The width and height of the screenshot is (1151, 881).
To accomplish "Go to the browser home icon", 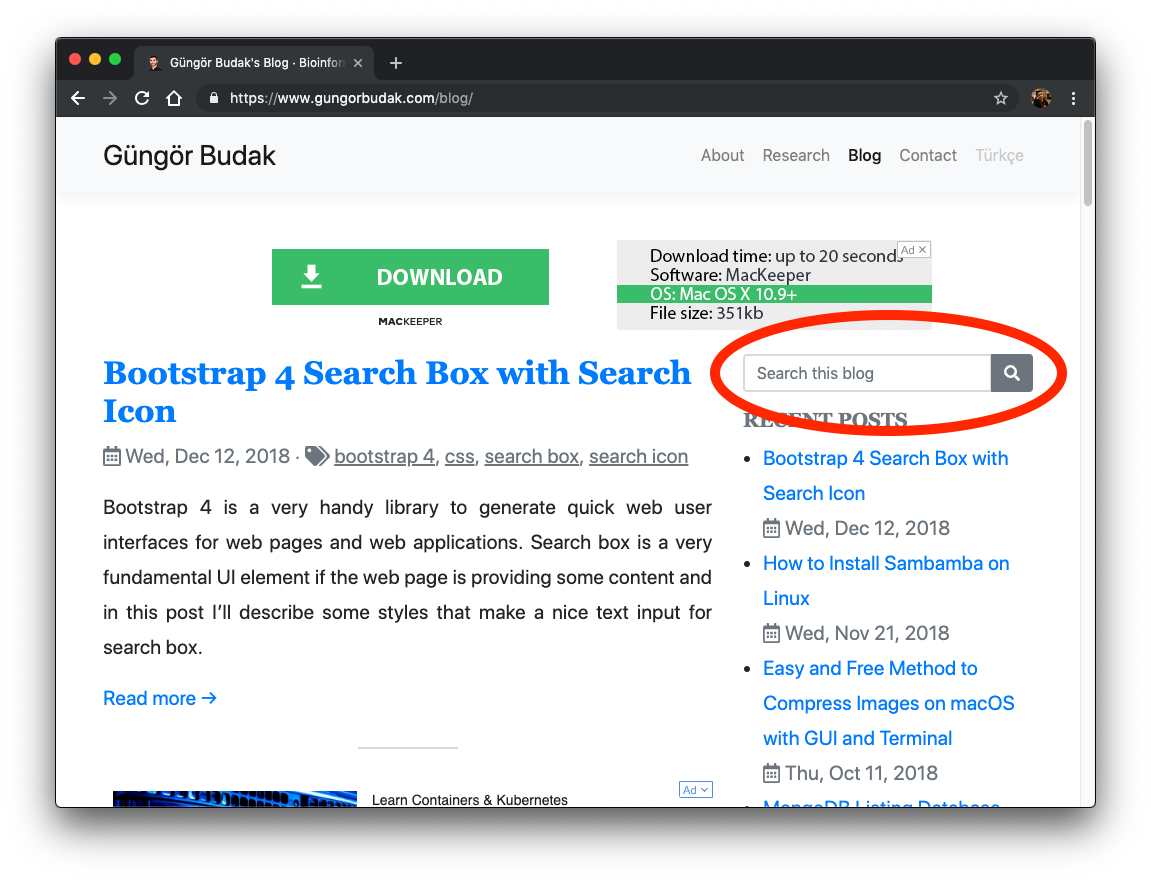I will [x=174, y=98].
